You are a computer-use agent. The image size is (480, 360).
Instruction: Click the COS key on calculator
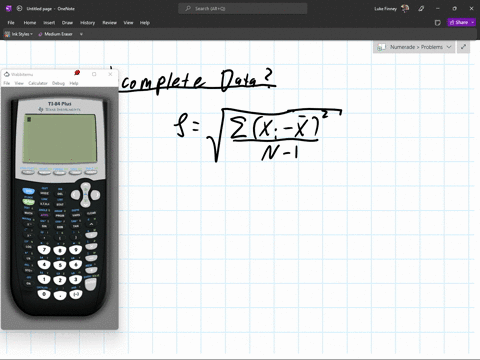[60, 227]
